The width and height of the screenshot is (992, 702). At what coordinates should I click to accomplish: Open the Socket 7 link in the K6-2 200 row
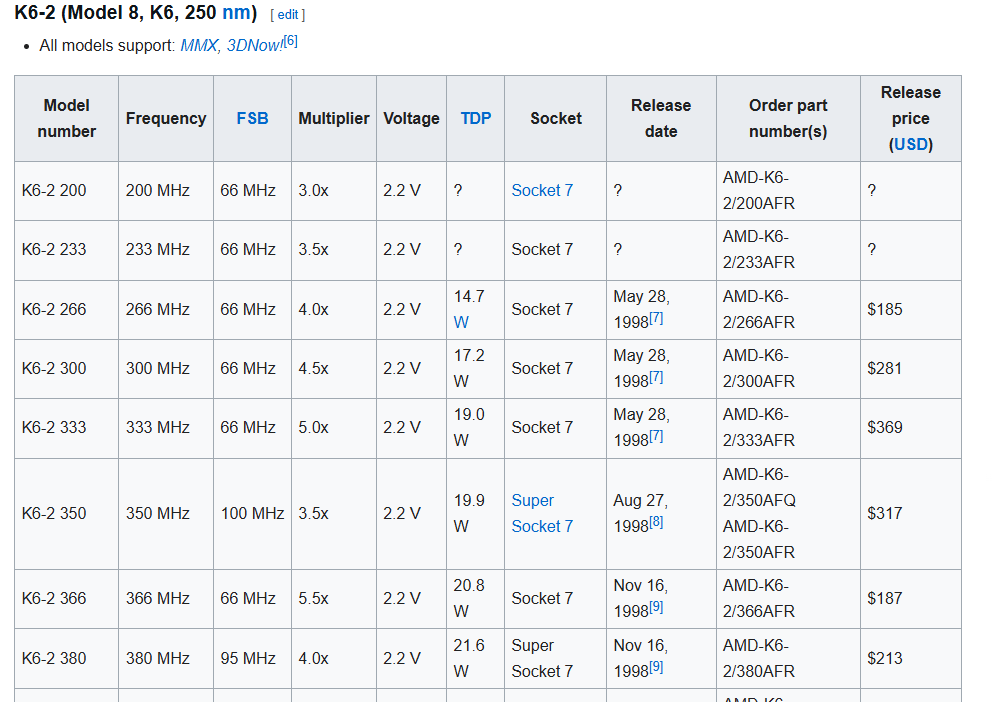[542, 190]
